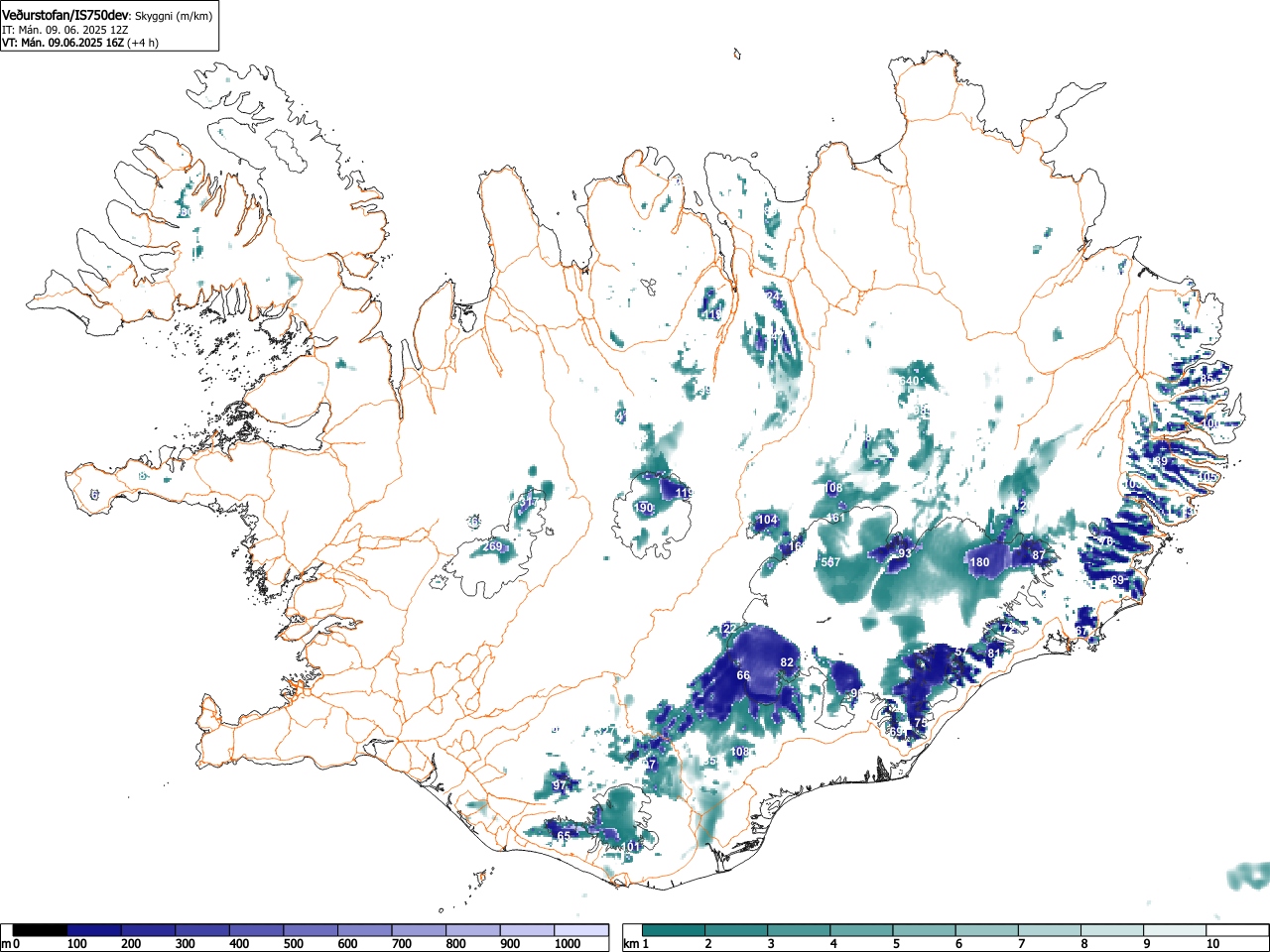
Task: Click visibility value 105 on the east coast
Action: [x=1206, y=477]
